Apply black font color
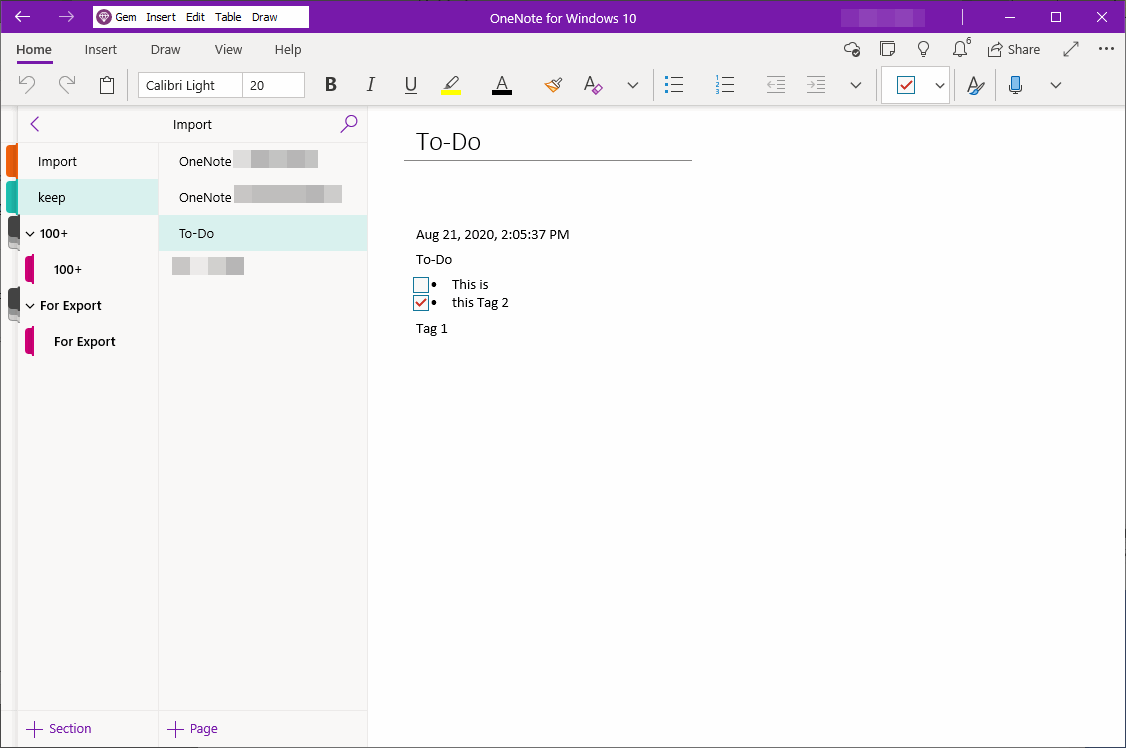1126x748 pixels. (x=502, y=85)
